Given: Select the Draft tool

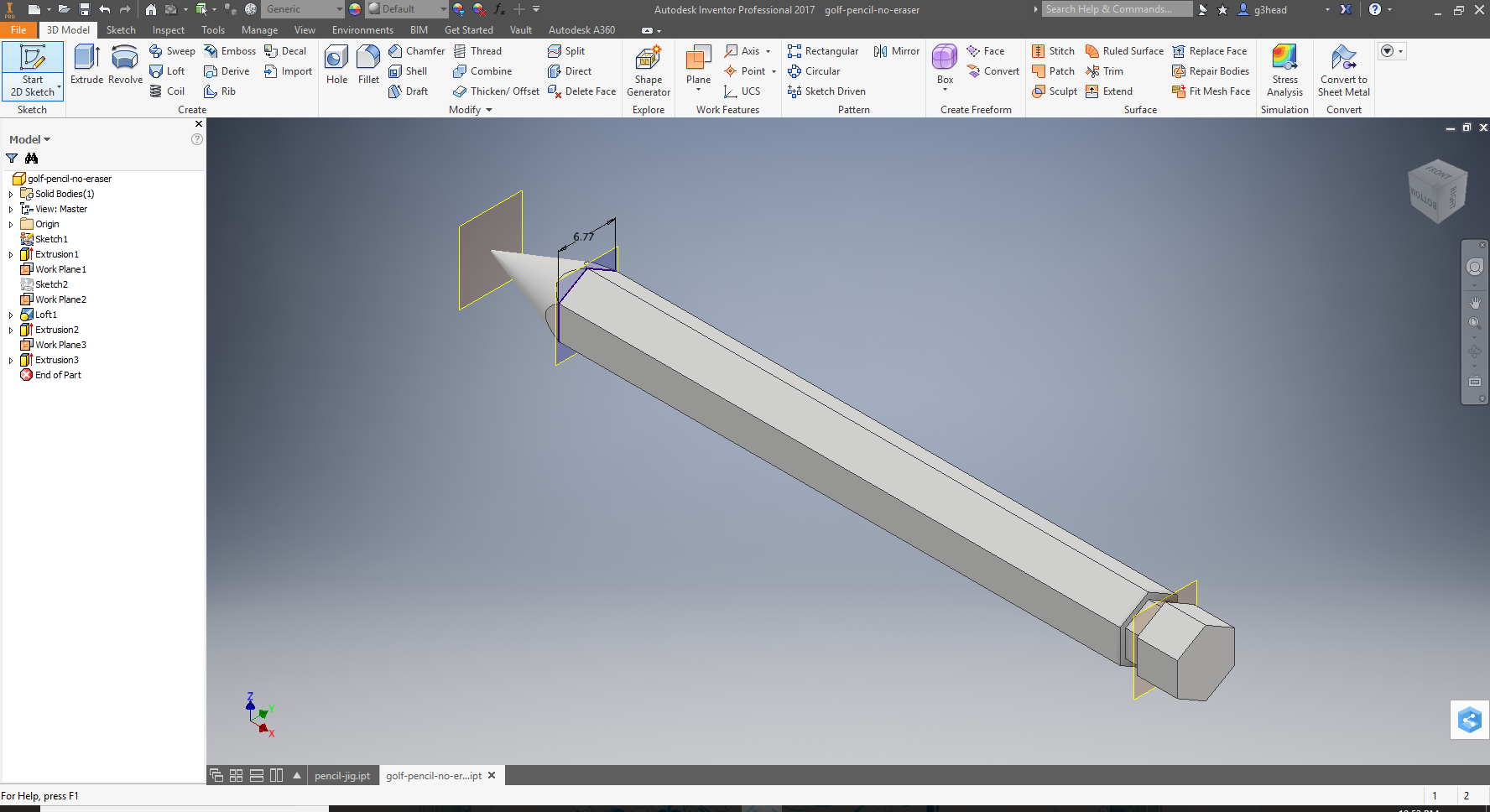Looking at the screenshot, I should coord(409,91).
